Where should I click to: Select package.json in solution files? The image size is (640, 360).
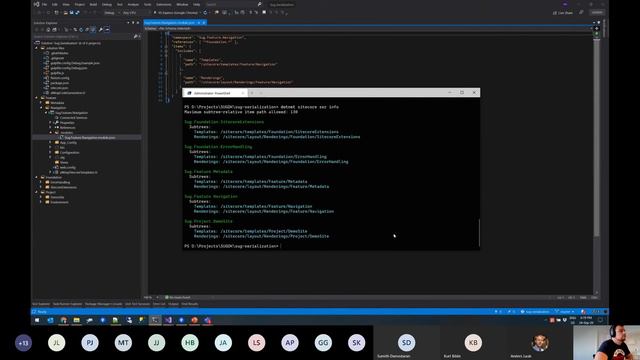60,83
